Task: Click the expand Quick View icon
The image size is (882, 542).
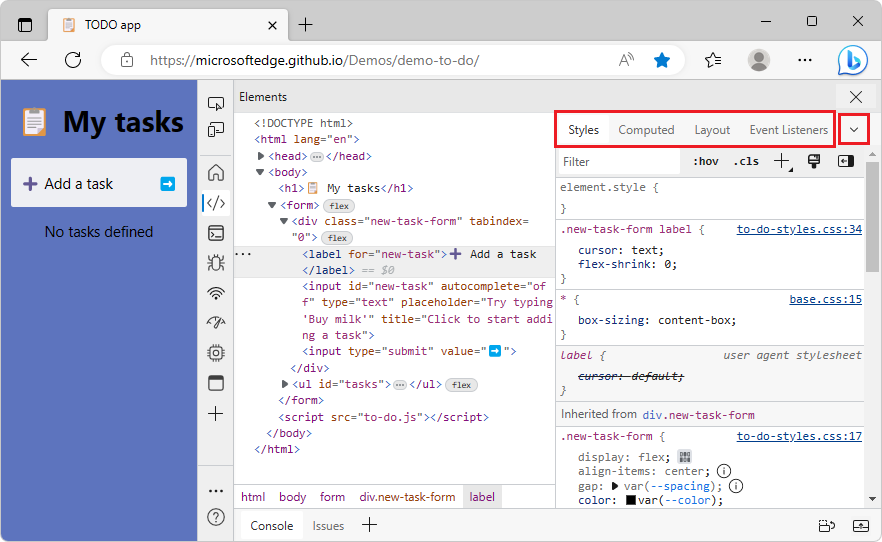Action: 861,526
